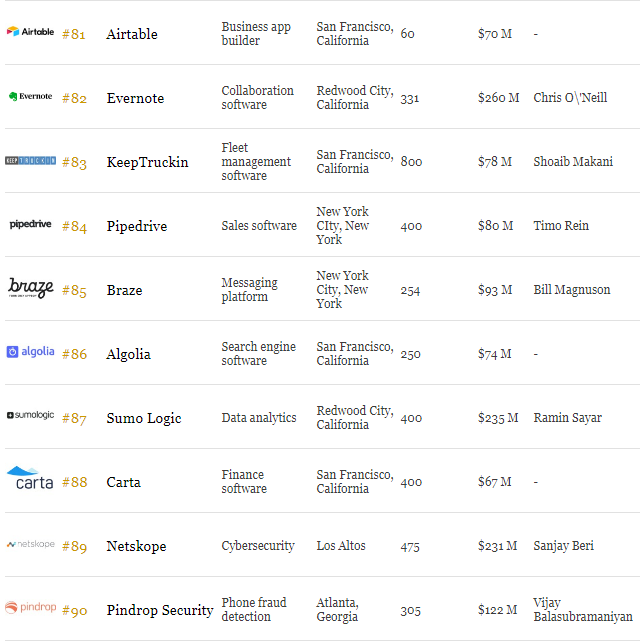The width and height of the screenshot is (641, 641).
Task: Select the Cybersecurity category text
Action: (x=258, y=546)
